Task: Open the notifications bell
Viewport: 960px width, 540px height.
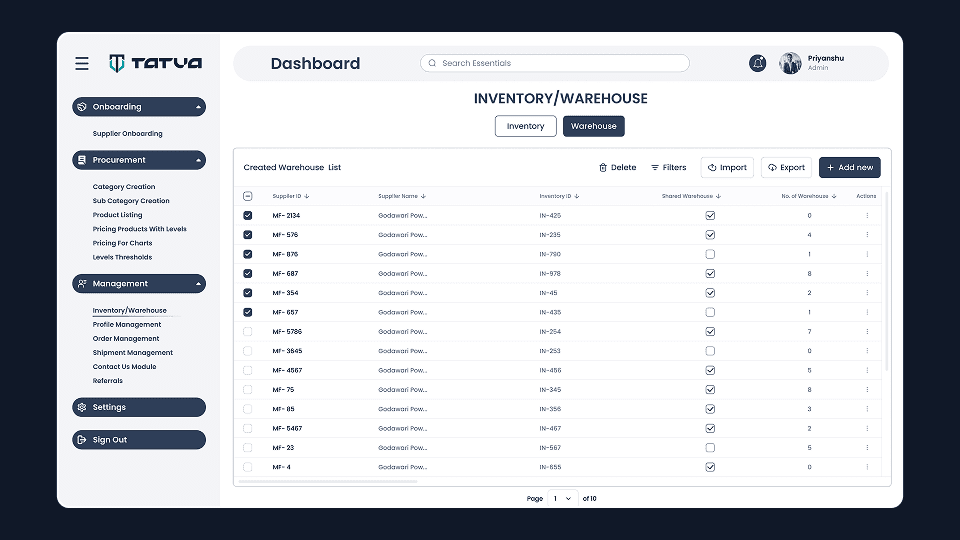Action: pyautogui.click(x=758, y=63)
